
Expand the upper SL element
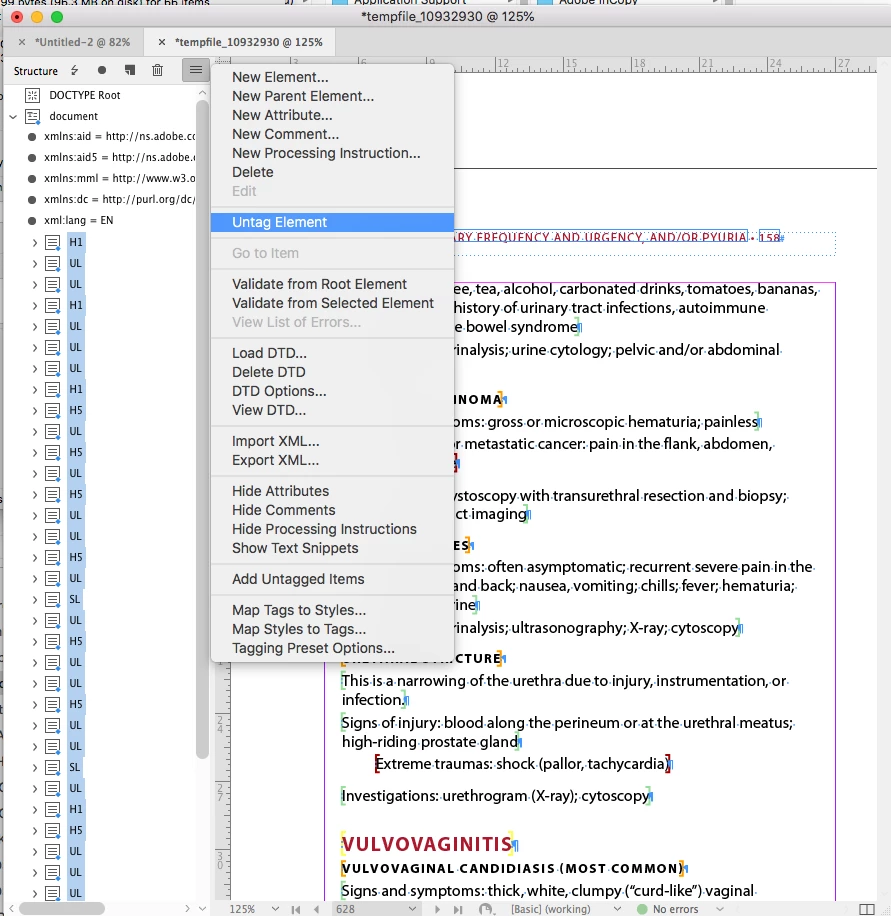(x=34, y=600)
